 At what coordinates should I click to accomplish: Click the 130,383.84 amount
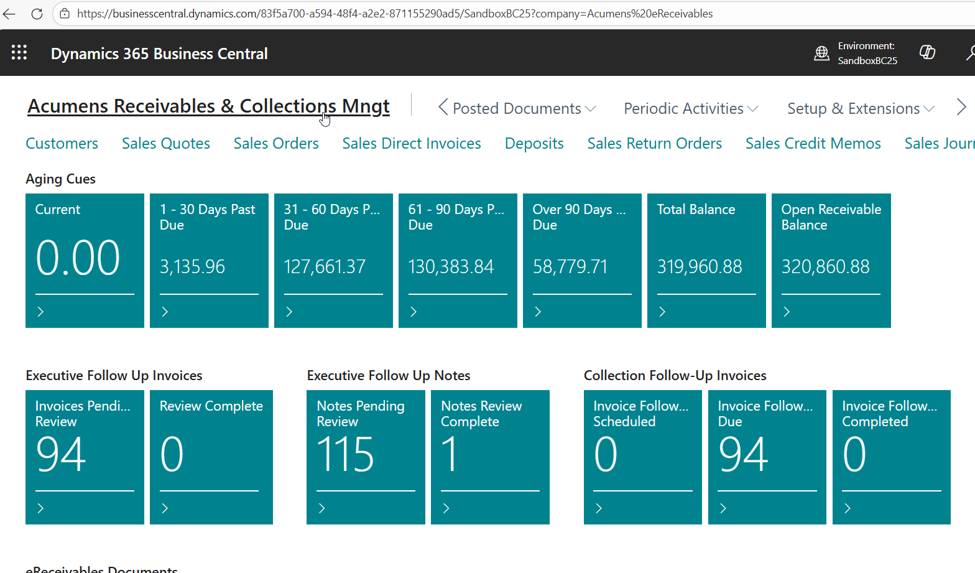click(x=451, y=267)
